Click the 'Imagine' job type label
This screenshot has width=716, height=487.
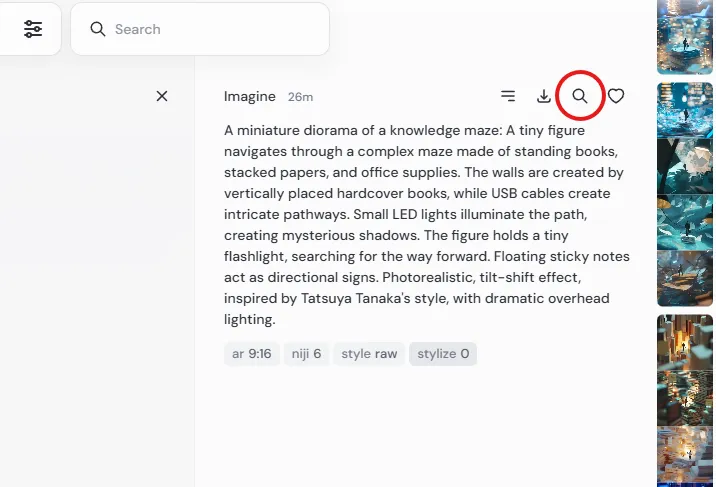pyautogui.click(x=250, y=96)
